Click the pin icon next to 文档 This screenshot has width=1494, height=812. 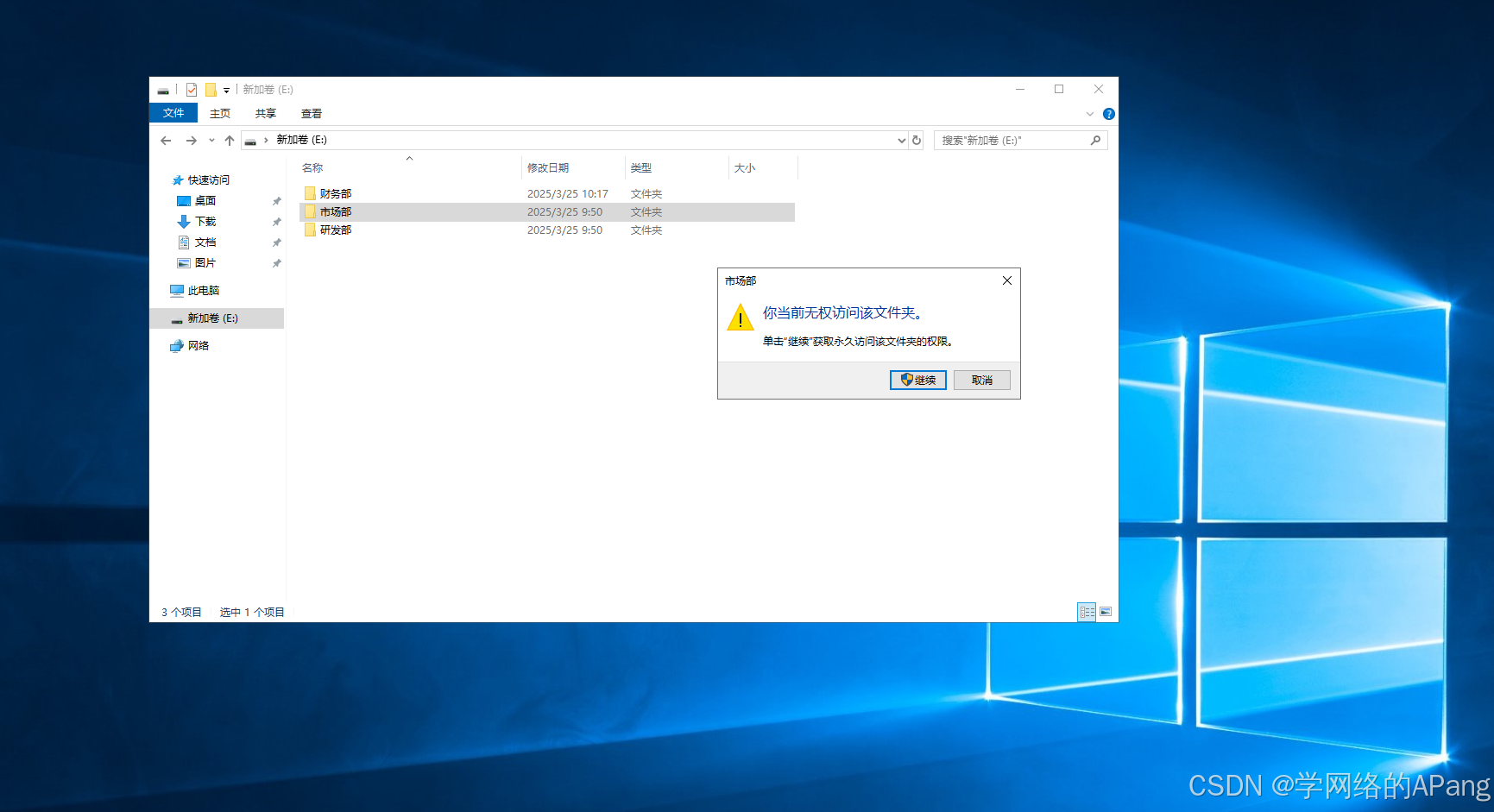(276, 242)
